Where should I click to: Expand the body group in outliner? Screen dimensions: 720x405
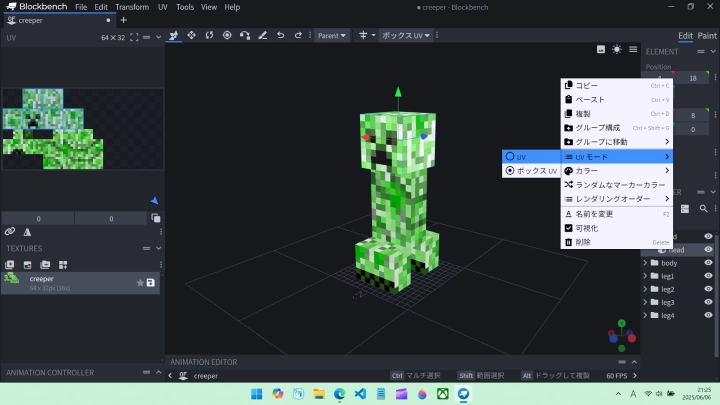(x=645, y=263)
